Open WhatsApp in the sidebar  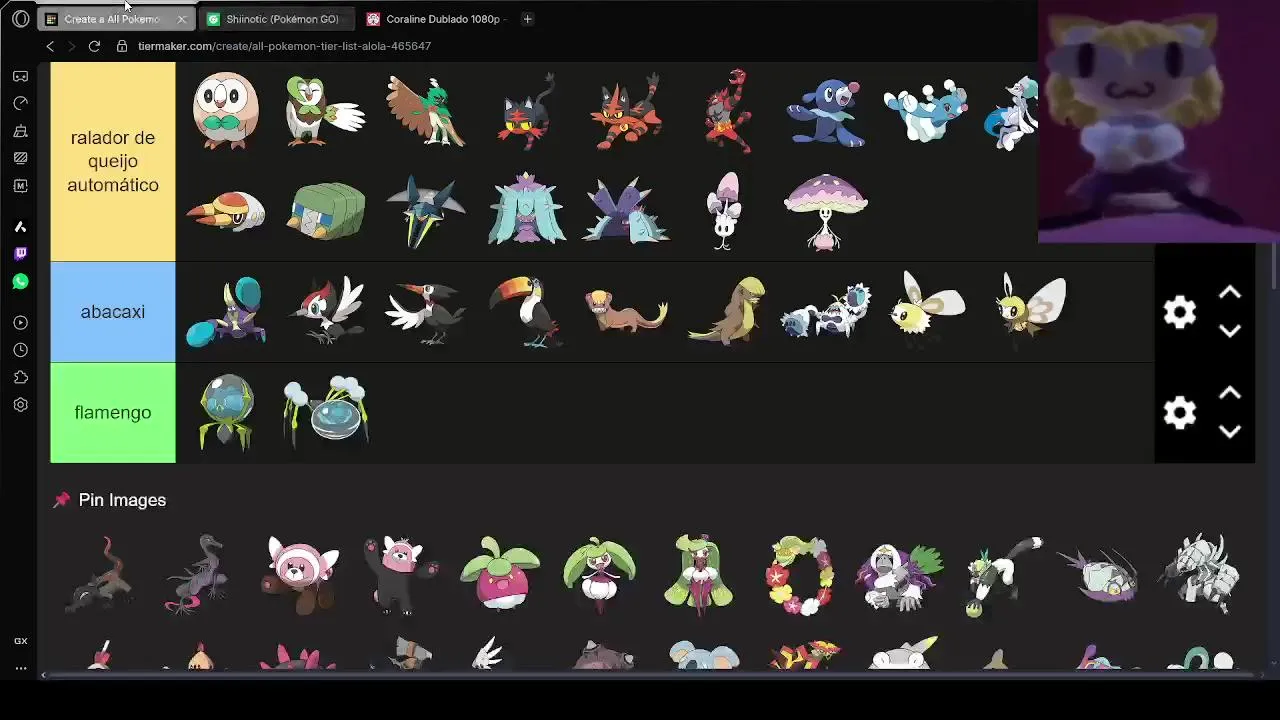(20, 282)
